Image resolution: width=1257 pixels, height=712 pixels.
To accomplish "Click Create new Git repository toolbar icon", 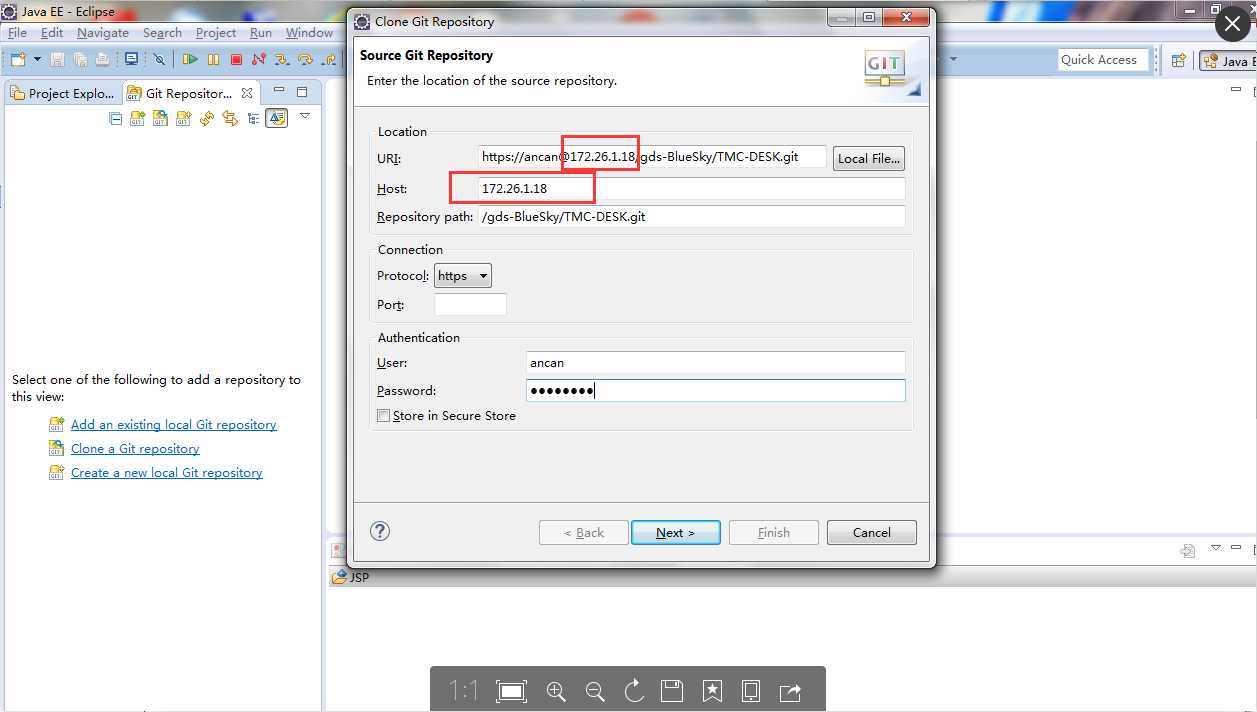I will tap(183, 118).
